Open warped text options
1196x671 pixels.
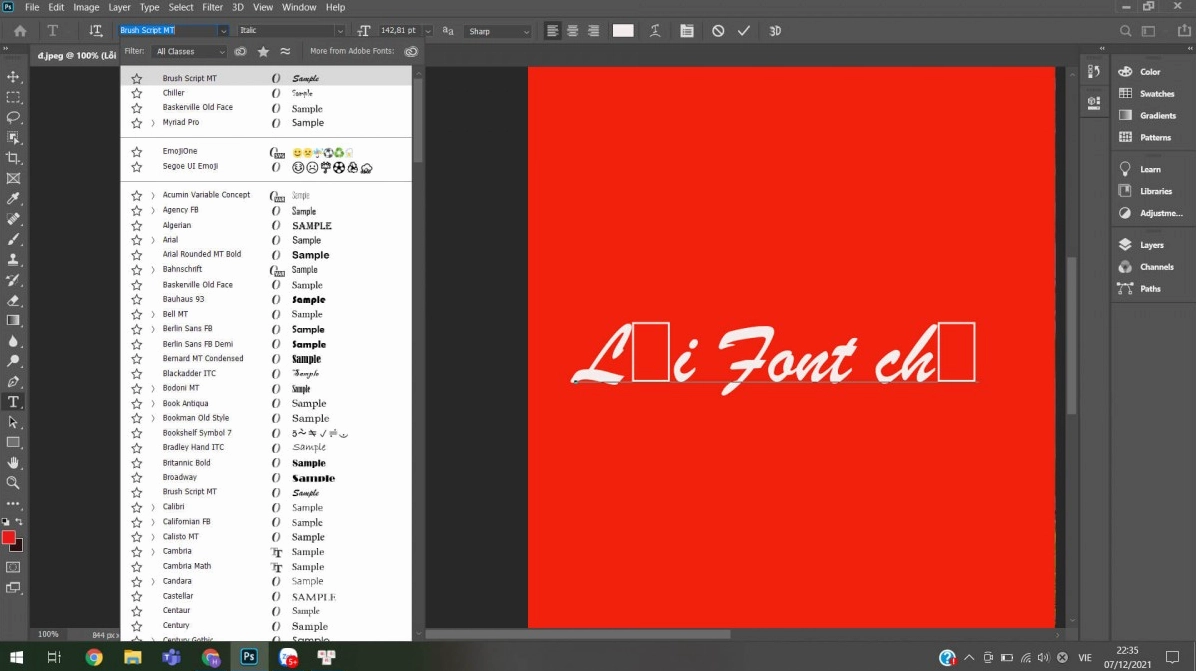pos(655,30)
